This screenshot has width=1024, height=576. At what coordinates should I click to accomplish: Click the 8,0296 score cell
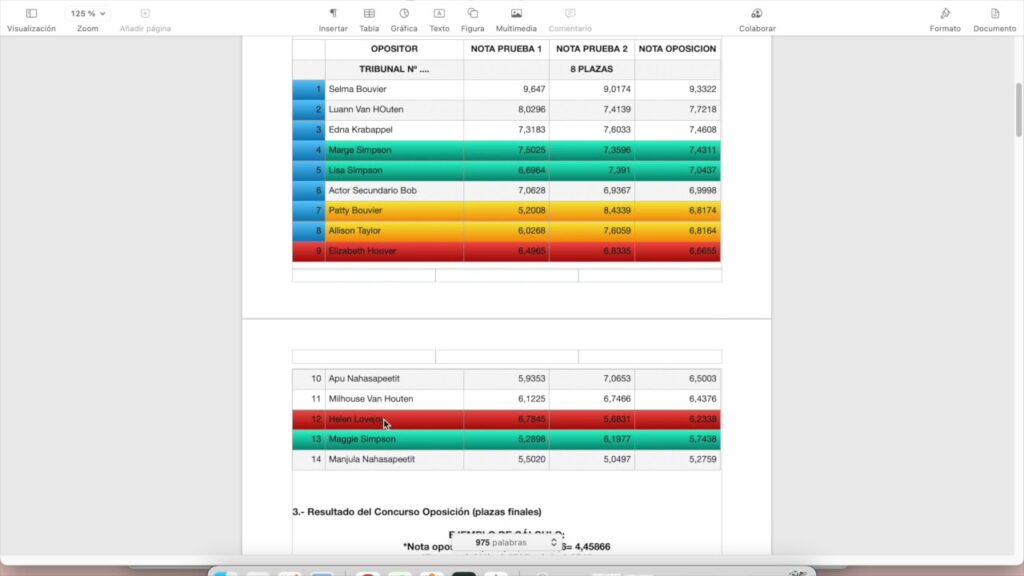coord(506,110)
